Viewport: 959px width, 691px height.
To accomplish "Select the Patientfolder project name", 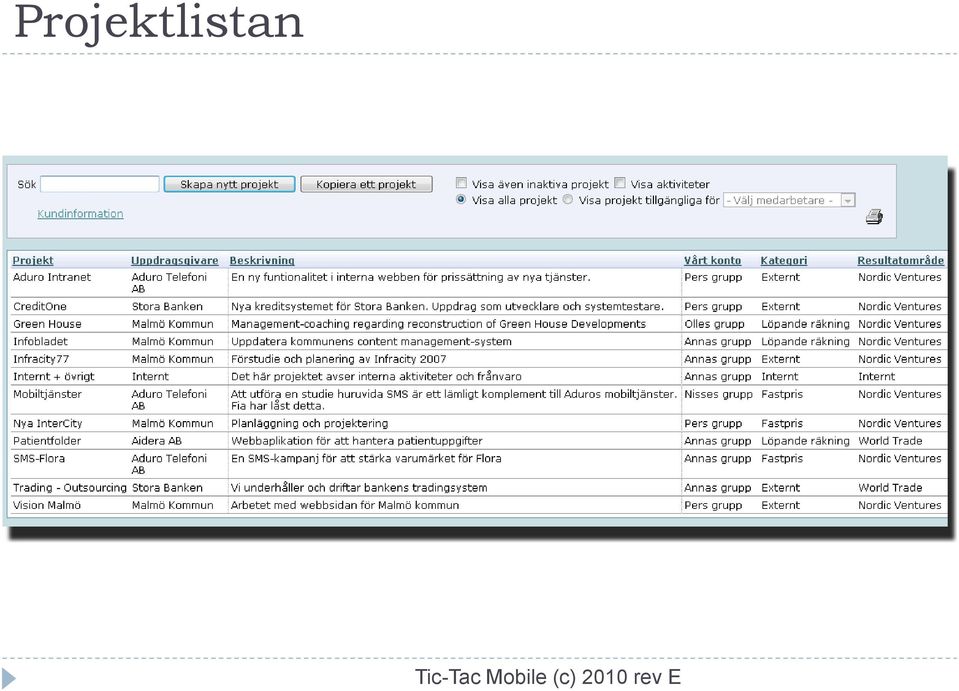I will tap(47, 441).
